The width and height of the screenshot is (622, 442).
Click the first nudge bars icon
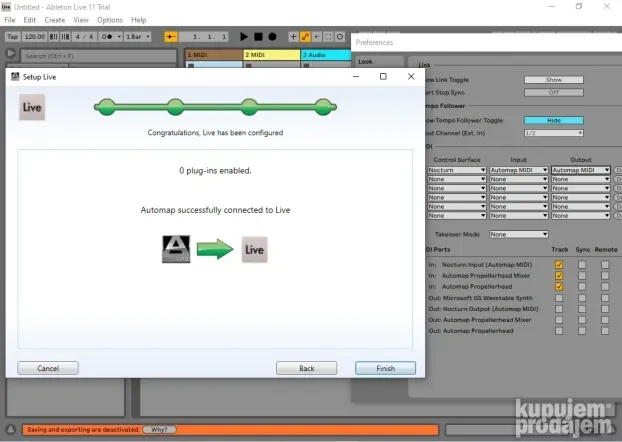(x=54, y=37)
